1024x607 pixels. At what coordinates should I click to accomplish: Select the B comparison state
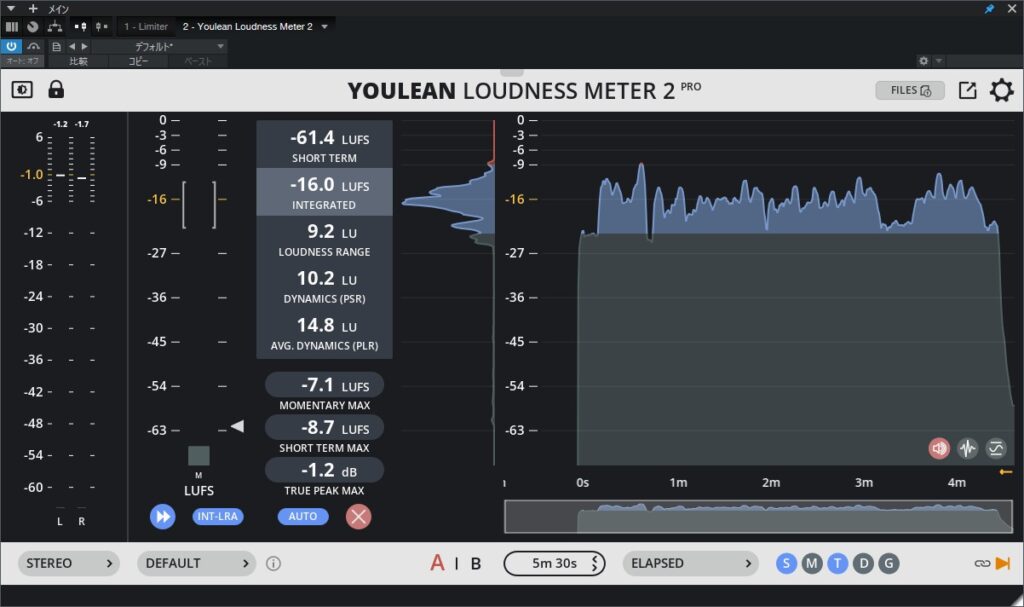click(x=476, y=563)
